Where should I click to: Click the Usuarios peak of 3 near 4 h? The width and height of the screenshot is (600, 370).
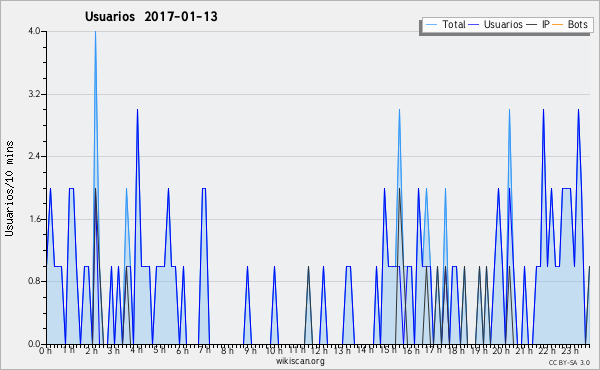pyautogui.click(x=137, y=111)
